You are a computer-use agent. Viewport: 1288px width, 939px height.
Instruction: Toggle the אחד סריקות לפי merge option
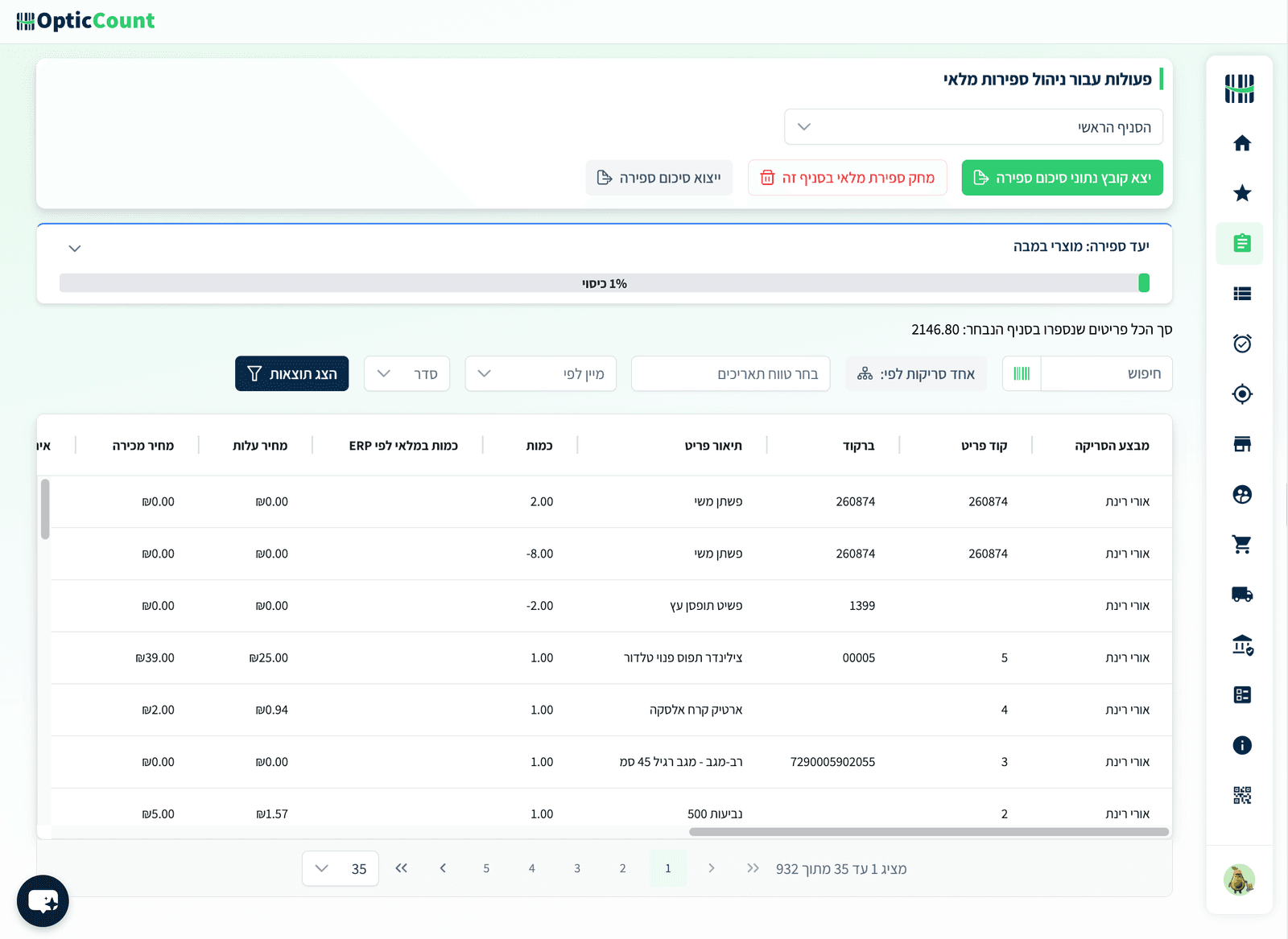point(916,373)
